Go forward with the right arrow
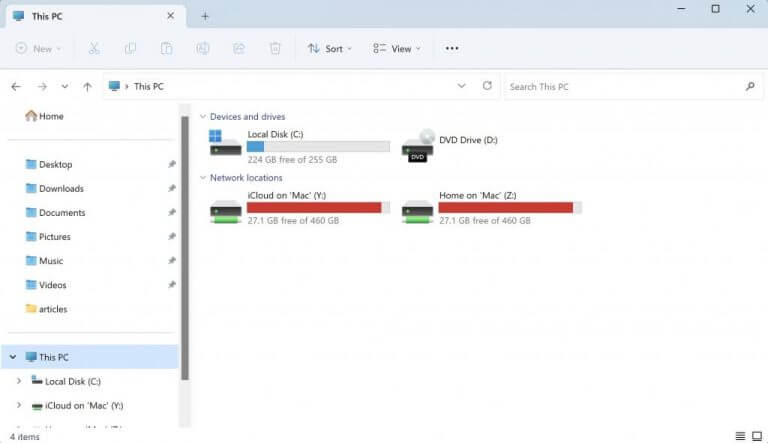Screen dimensions: 768x443 coord(42,86)
